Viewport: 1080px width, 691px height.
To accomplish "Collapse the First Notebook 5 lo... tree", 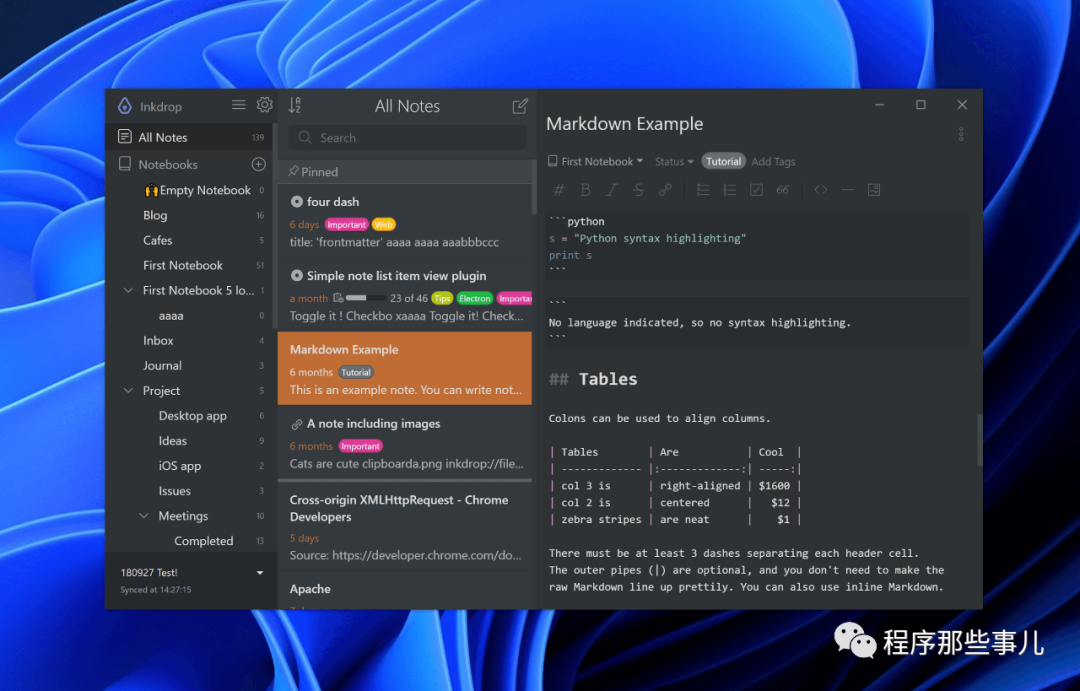I will click(x=128, y=290).
